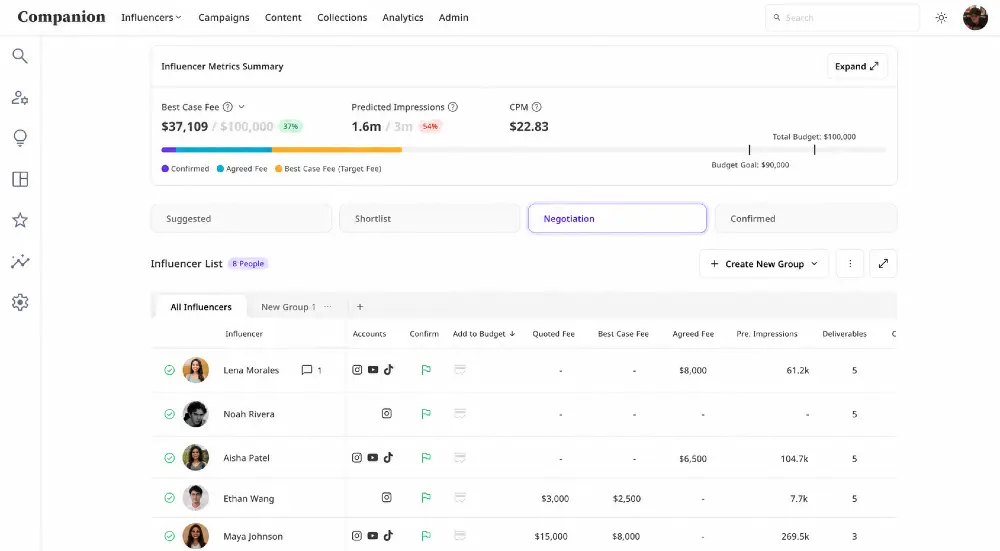Go to Admin menu
The height and width of the screenshot is (551, 1000).
pyautogui.click(x=453, y=18)
